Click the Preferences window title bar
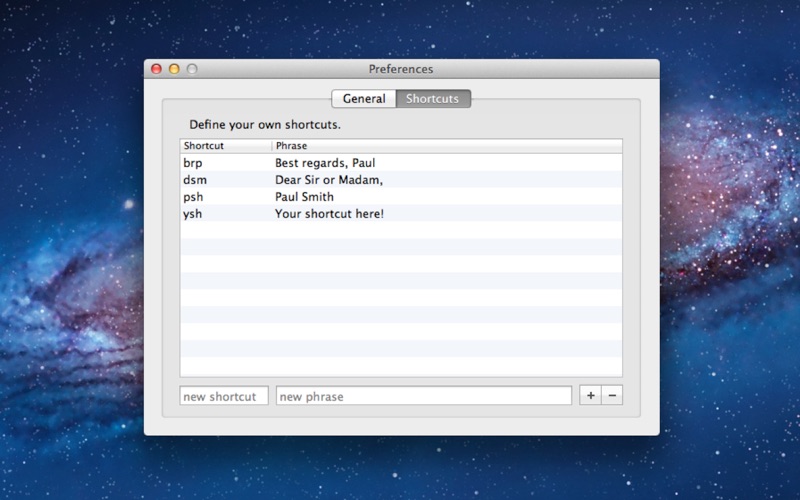The width and height of the screenshot is (800, 500). click(x=400, y=69)
